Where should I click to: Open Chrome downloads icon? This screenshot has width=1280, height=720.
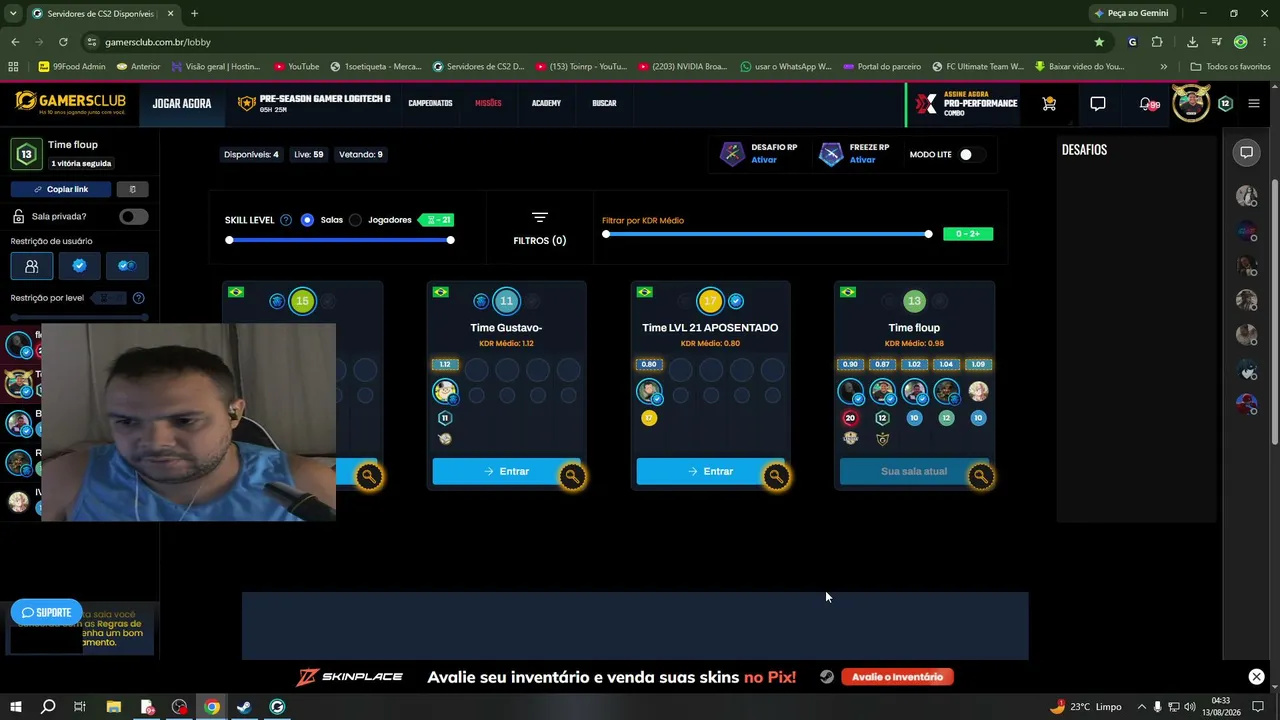tap(1192, 42)
